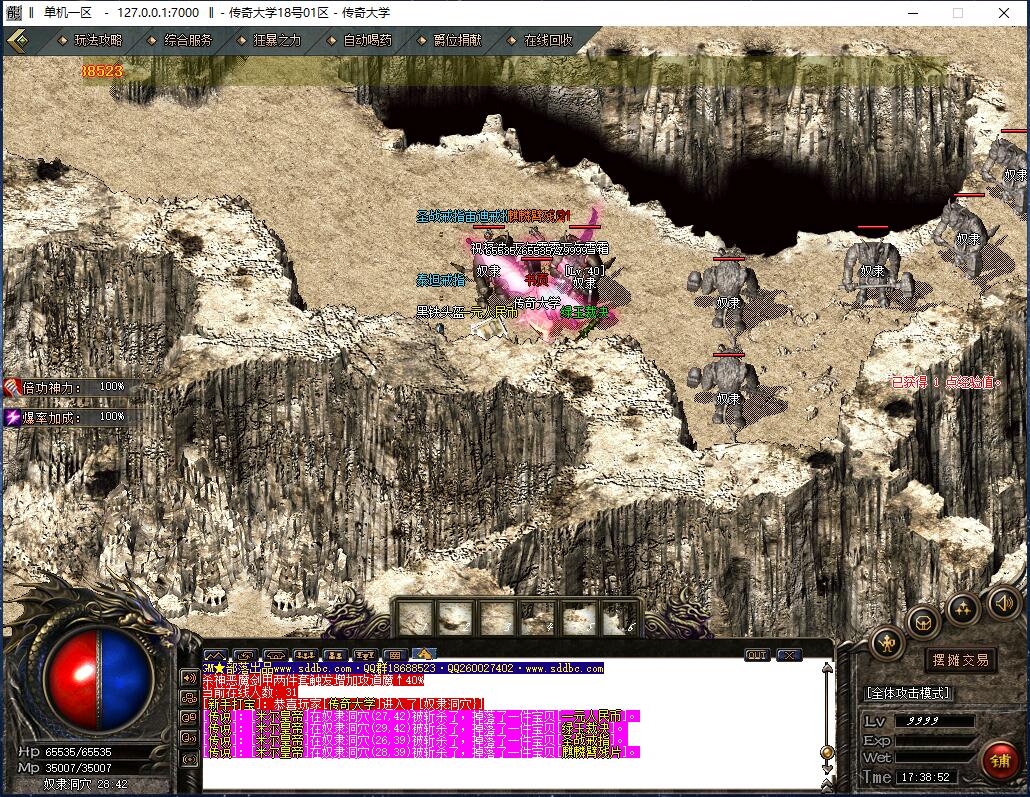Click the 当前在线人数: 31 chat line
This screenshot has height=797, width=1030.
pyautogui.click(x=250, y=692)
